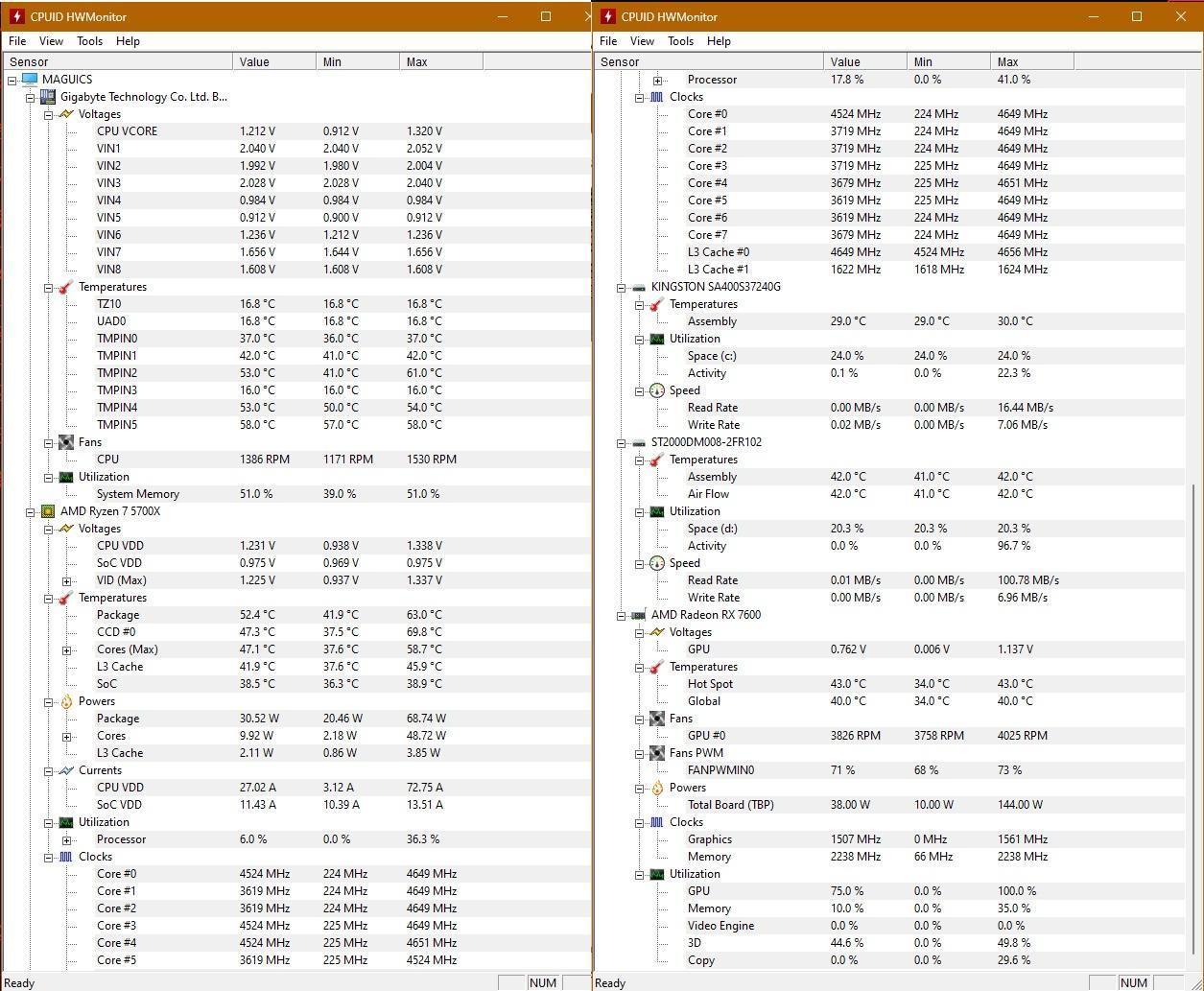Image resolution: width=1204 pixels, height=991 pixels.
Task: Maximize the left HWMonitor window
Action: [x=546, y=16]
